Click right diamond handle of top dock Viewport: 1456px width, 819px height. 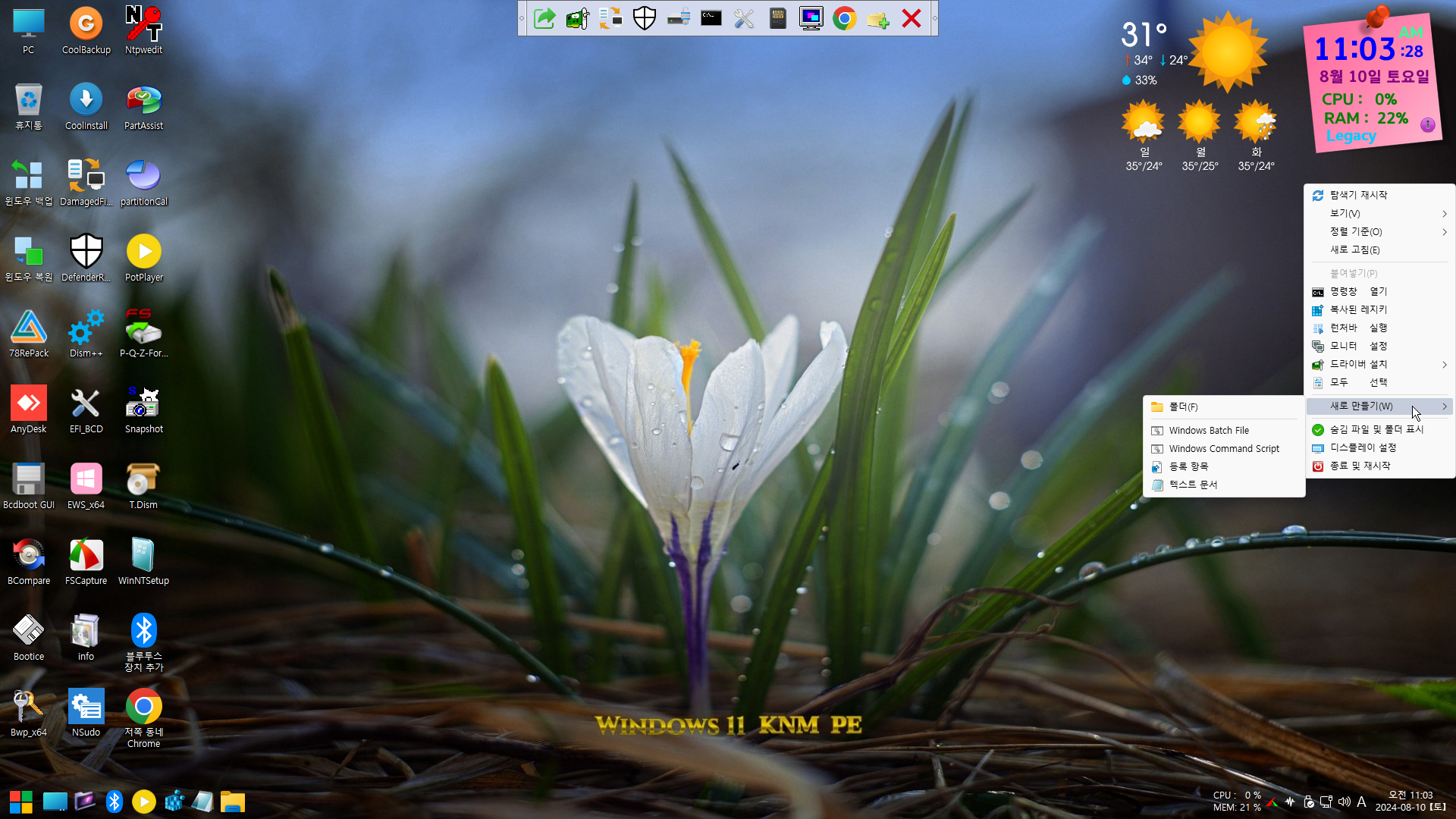click(934, 18)
